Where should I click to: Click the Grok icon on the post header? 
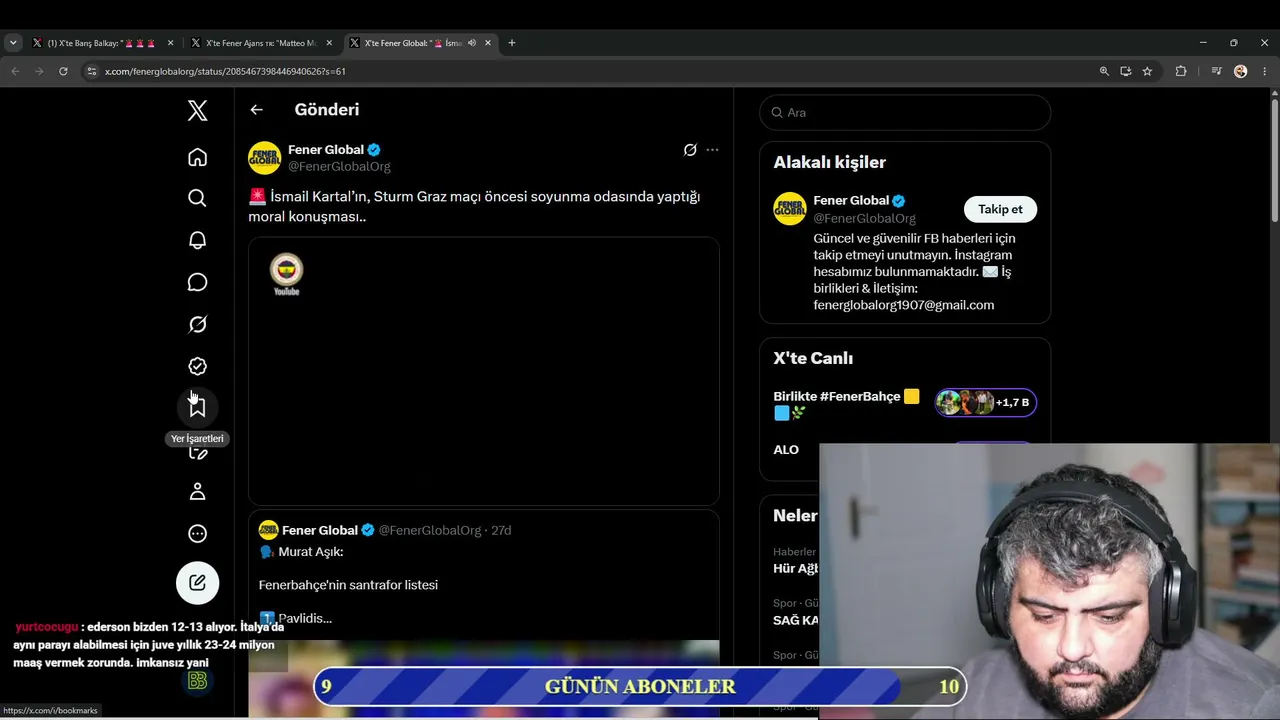[x=690, y=150]
